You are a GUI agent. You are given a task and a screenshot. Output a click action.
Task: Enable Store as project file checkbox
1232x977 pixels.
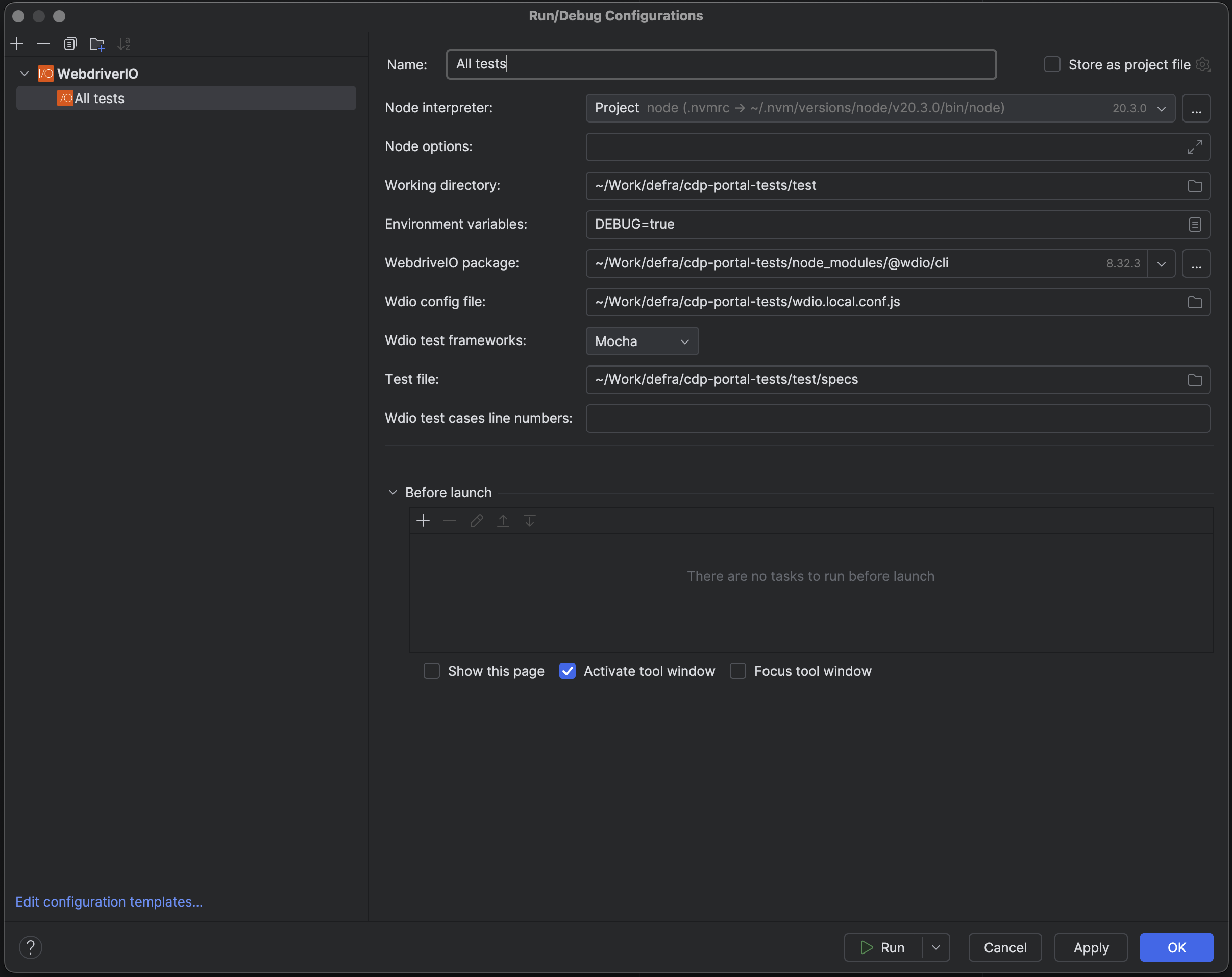point(1052,65)
